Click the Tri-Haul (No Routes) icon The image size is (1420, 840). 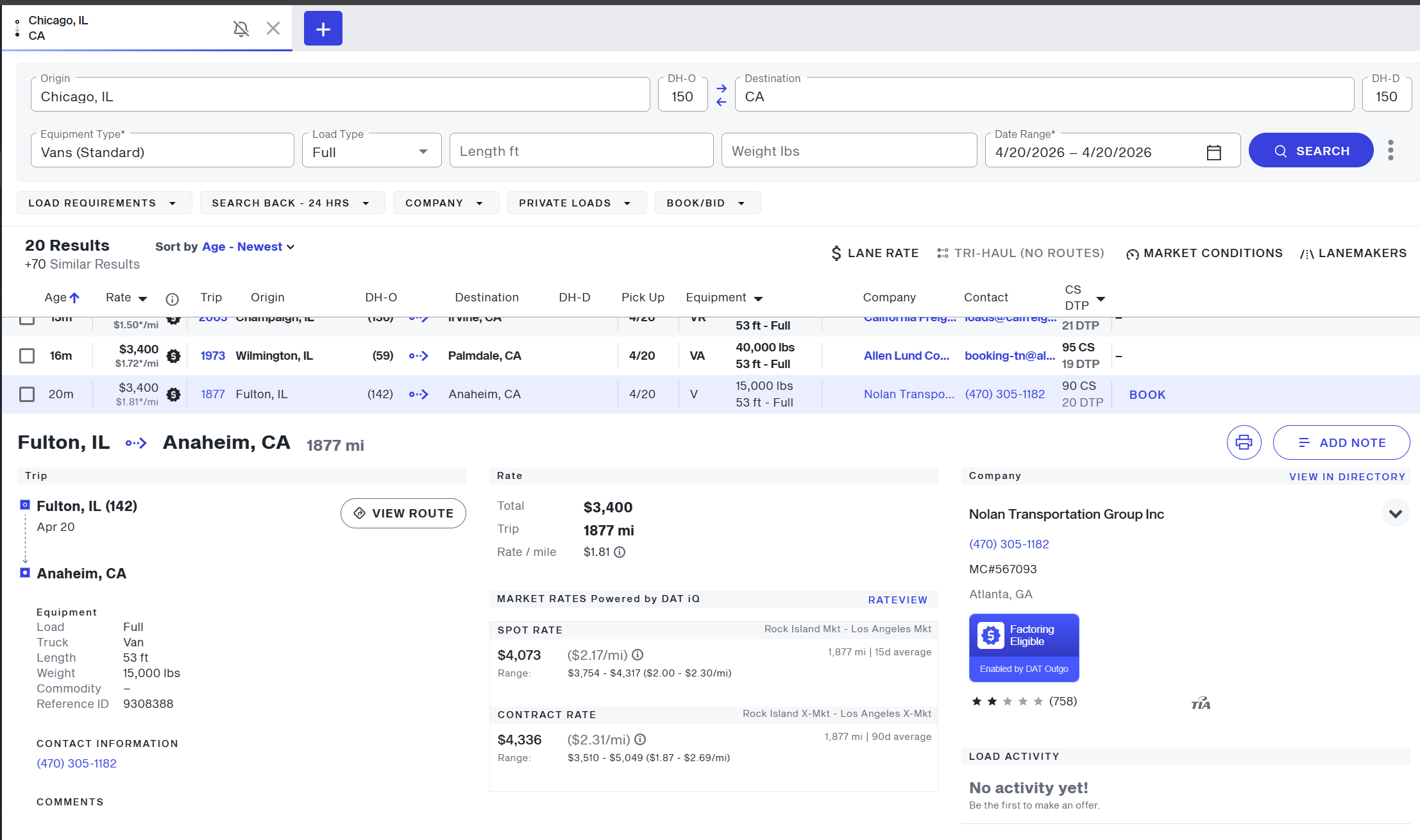tap(942, 253)
